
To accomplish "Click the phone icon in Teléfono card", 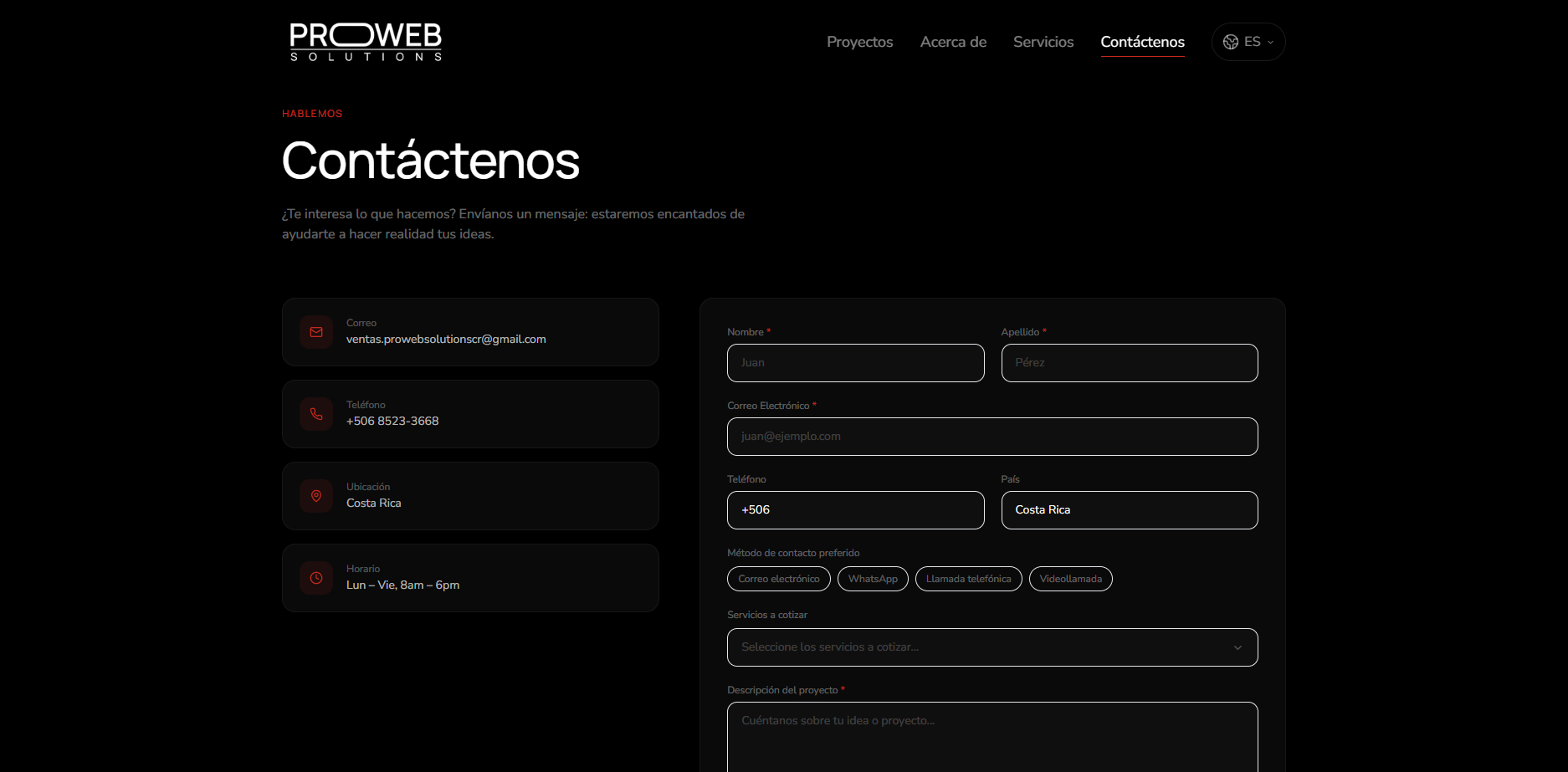I will pos(316,414).
